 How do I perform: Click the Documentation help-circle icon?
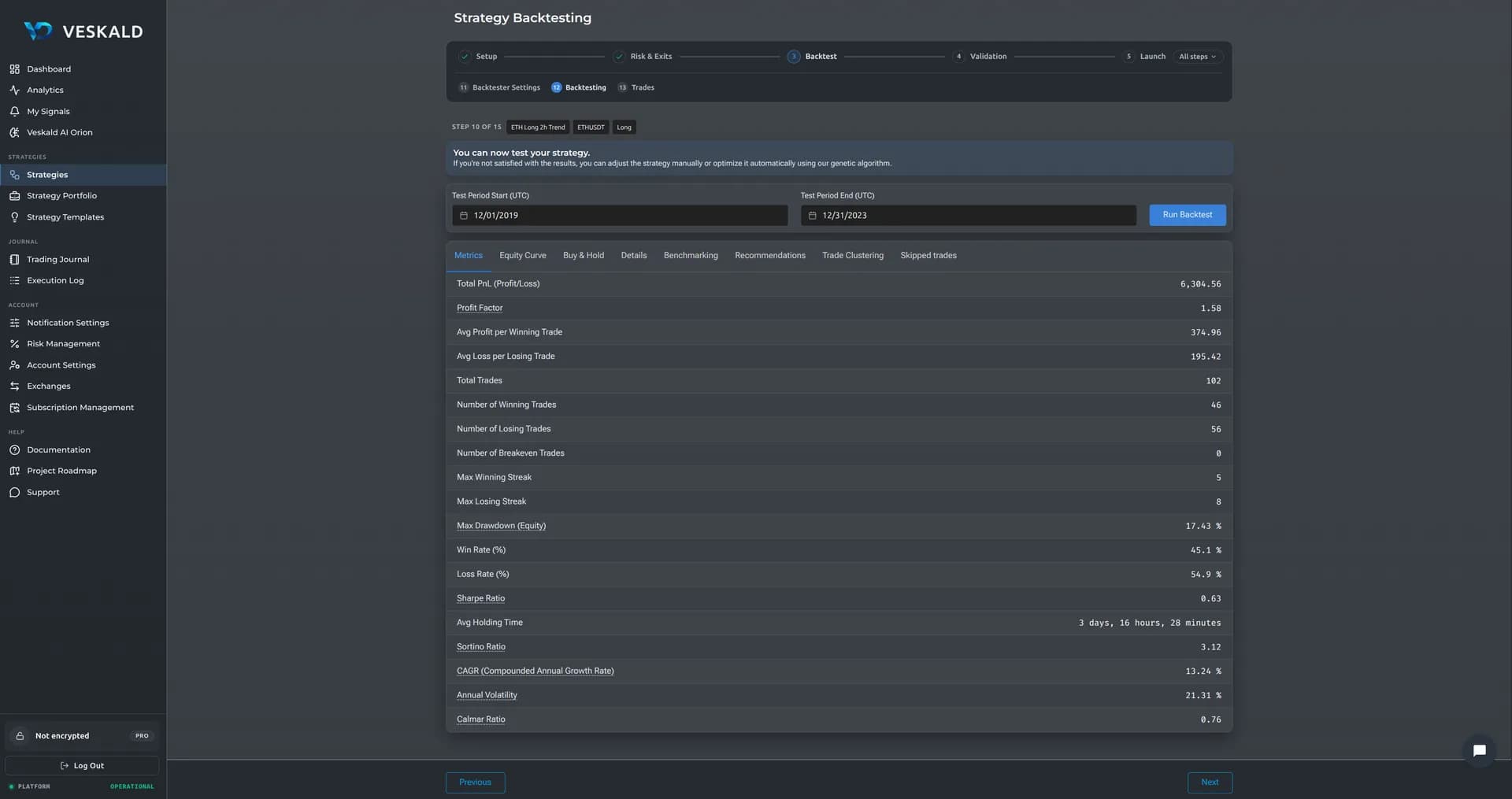(x=14, y=450)
